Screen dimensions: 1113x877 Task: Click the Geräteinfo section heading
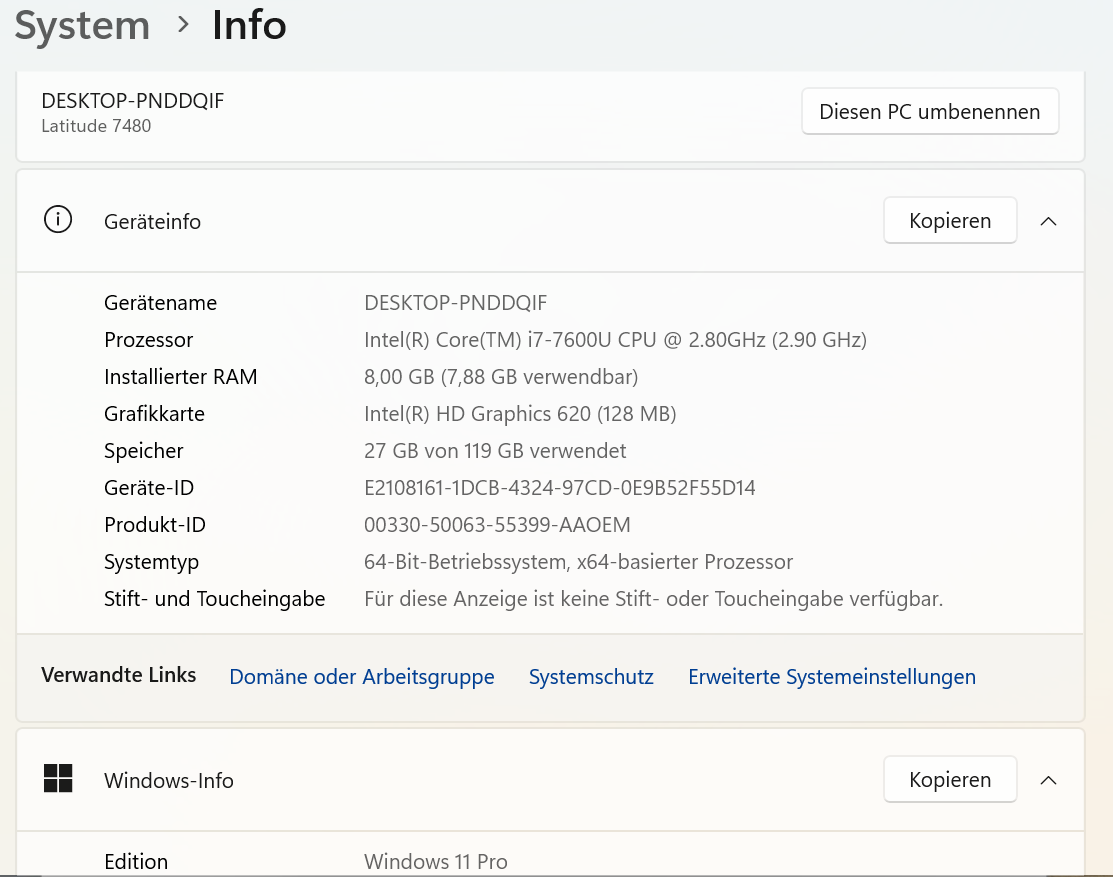[152, 221]
